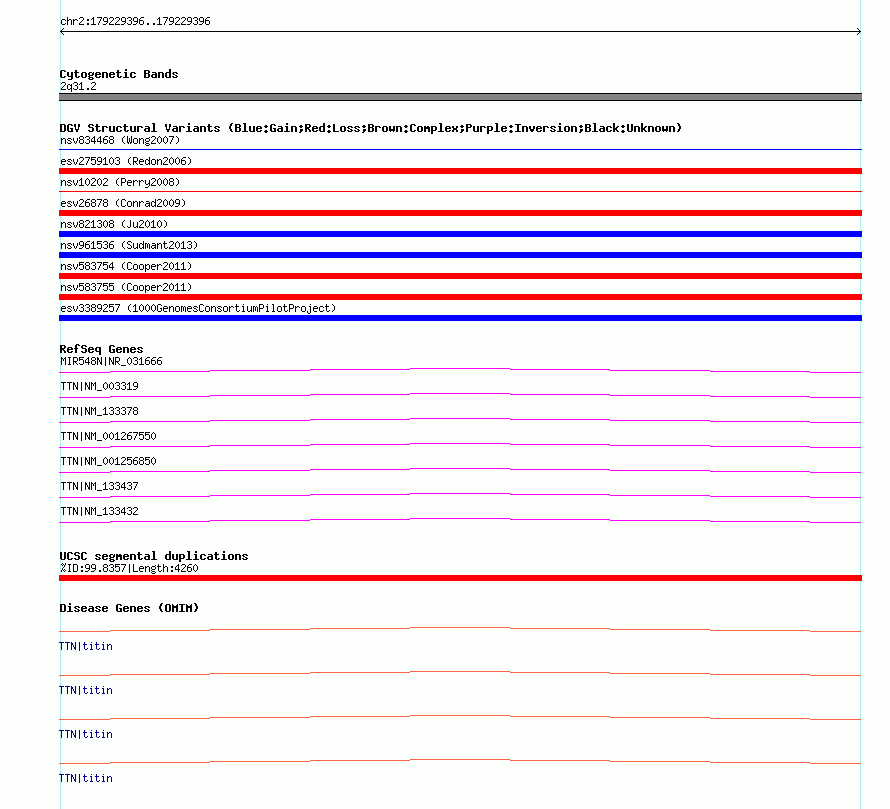The height and width of the screenshot is (809, 890).
Task: Click blue gain bar under nsv961536
Action: tap(460, 255)
